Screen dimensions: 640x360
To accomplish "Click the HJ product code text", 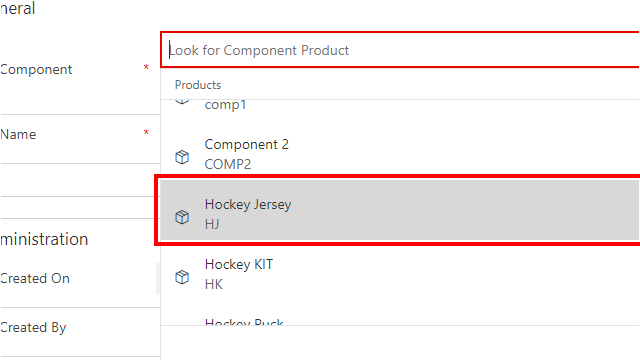I will tap(212, 224).
